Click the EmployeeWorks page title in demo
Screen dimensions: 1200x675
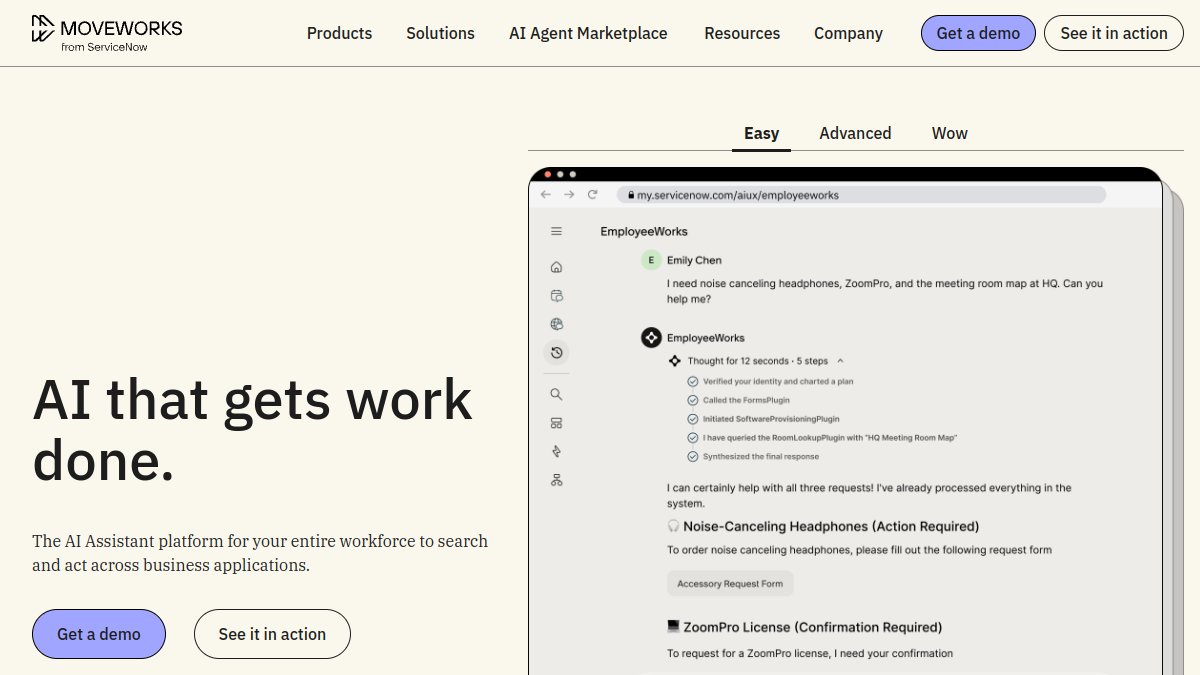pos(644,232)
